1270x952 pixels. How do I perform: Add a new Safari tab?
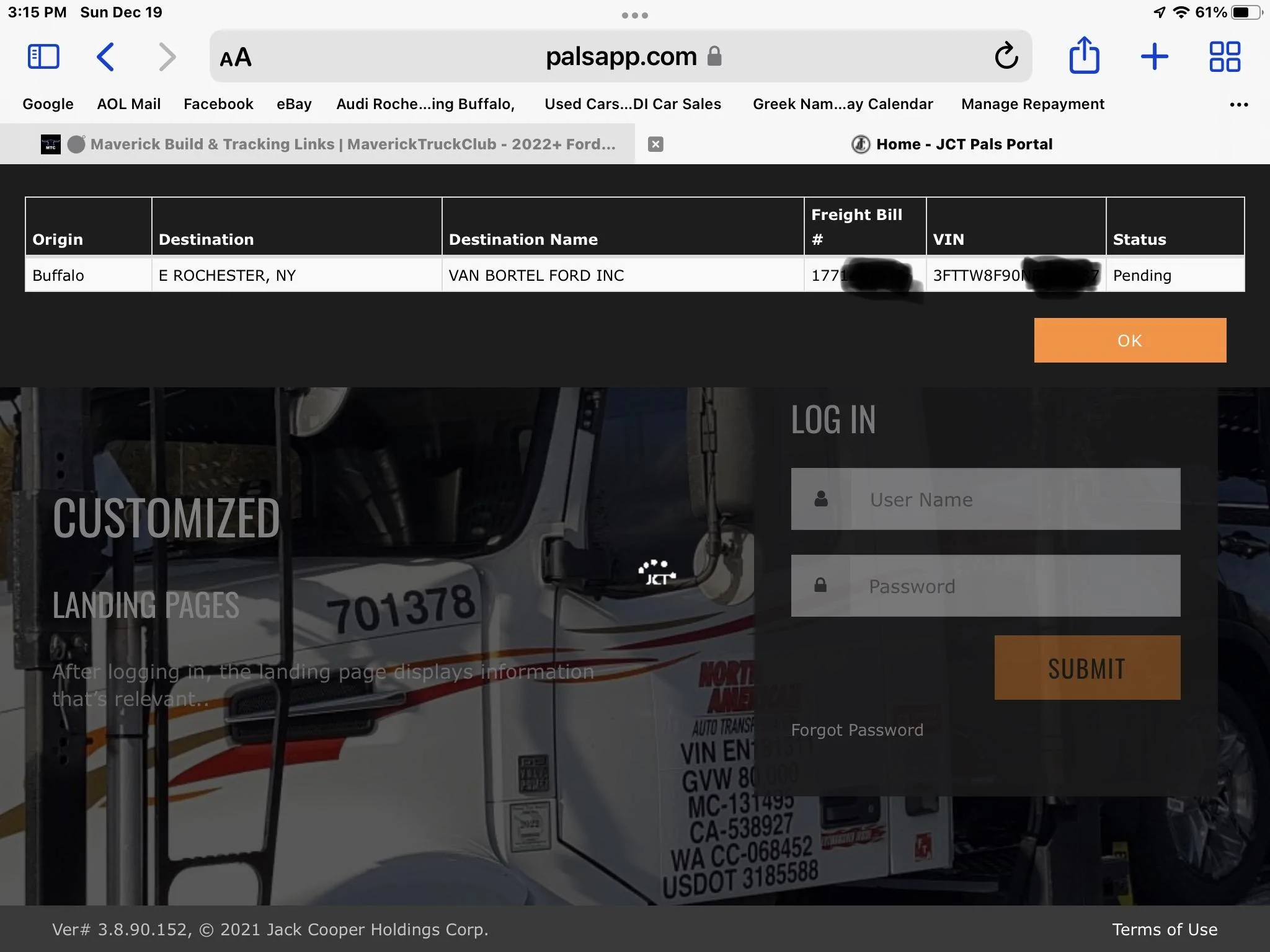pos(1154,57)
